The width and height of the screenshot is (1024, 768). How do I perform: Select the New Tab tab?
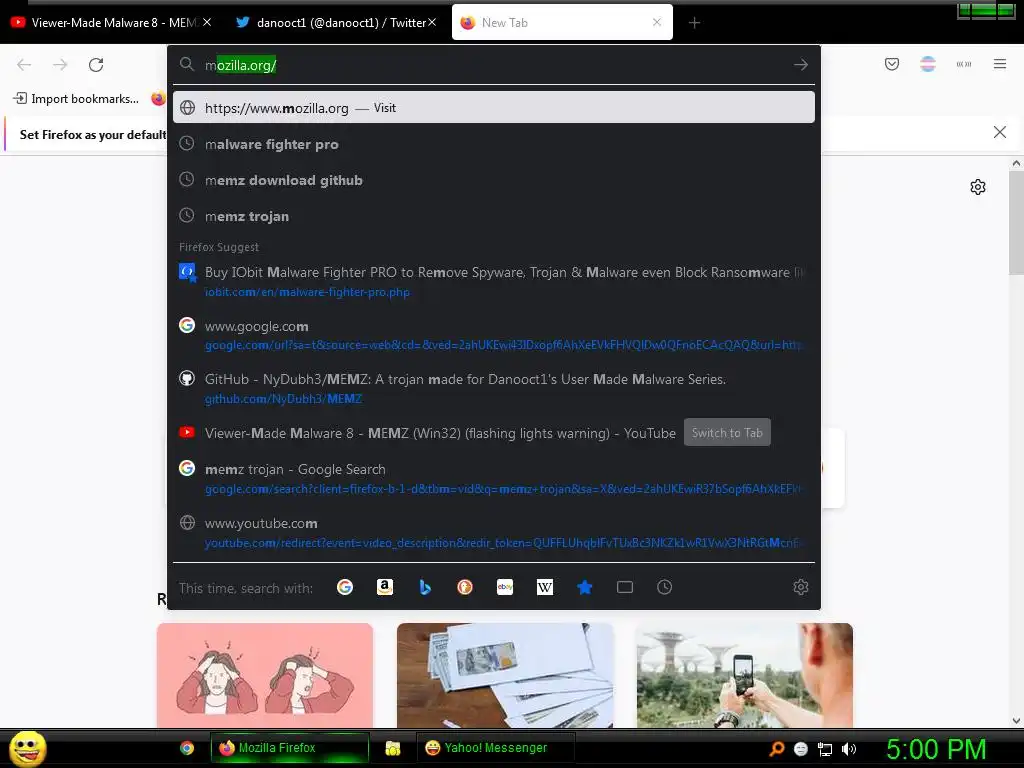pos(562,22)
